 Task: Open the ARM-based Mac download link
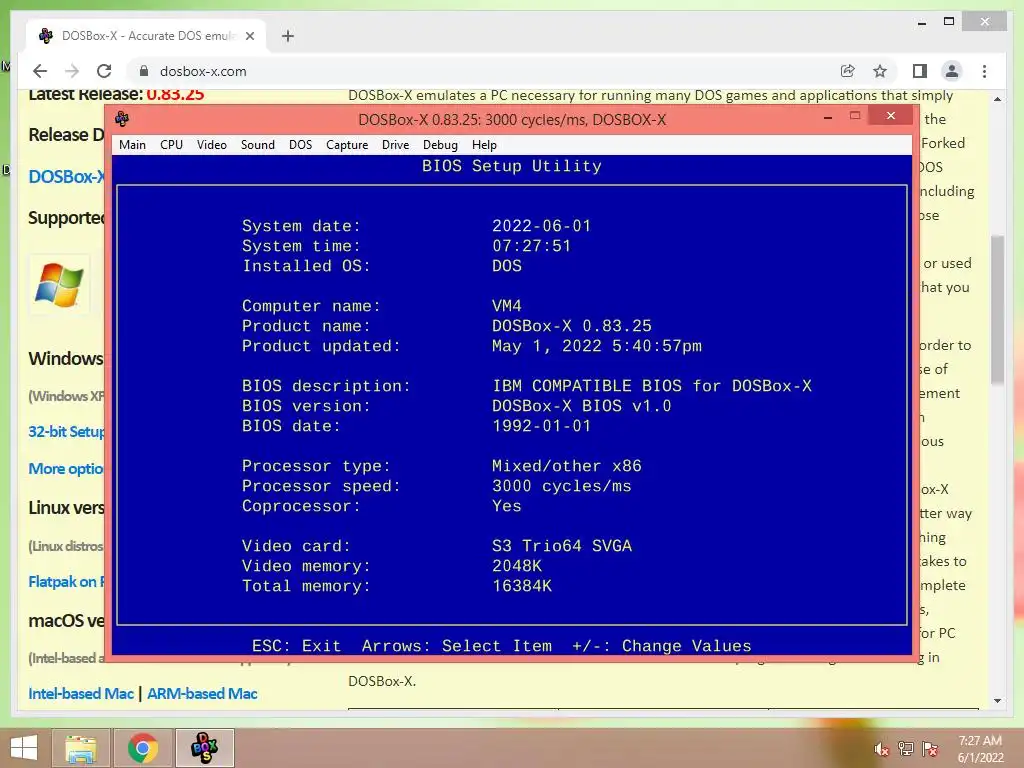202,694
